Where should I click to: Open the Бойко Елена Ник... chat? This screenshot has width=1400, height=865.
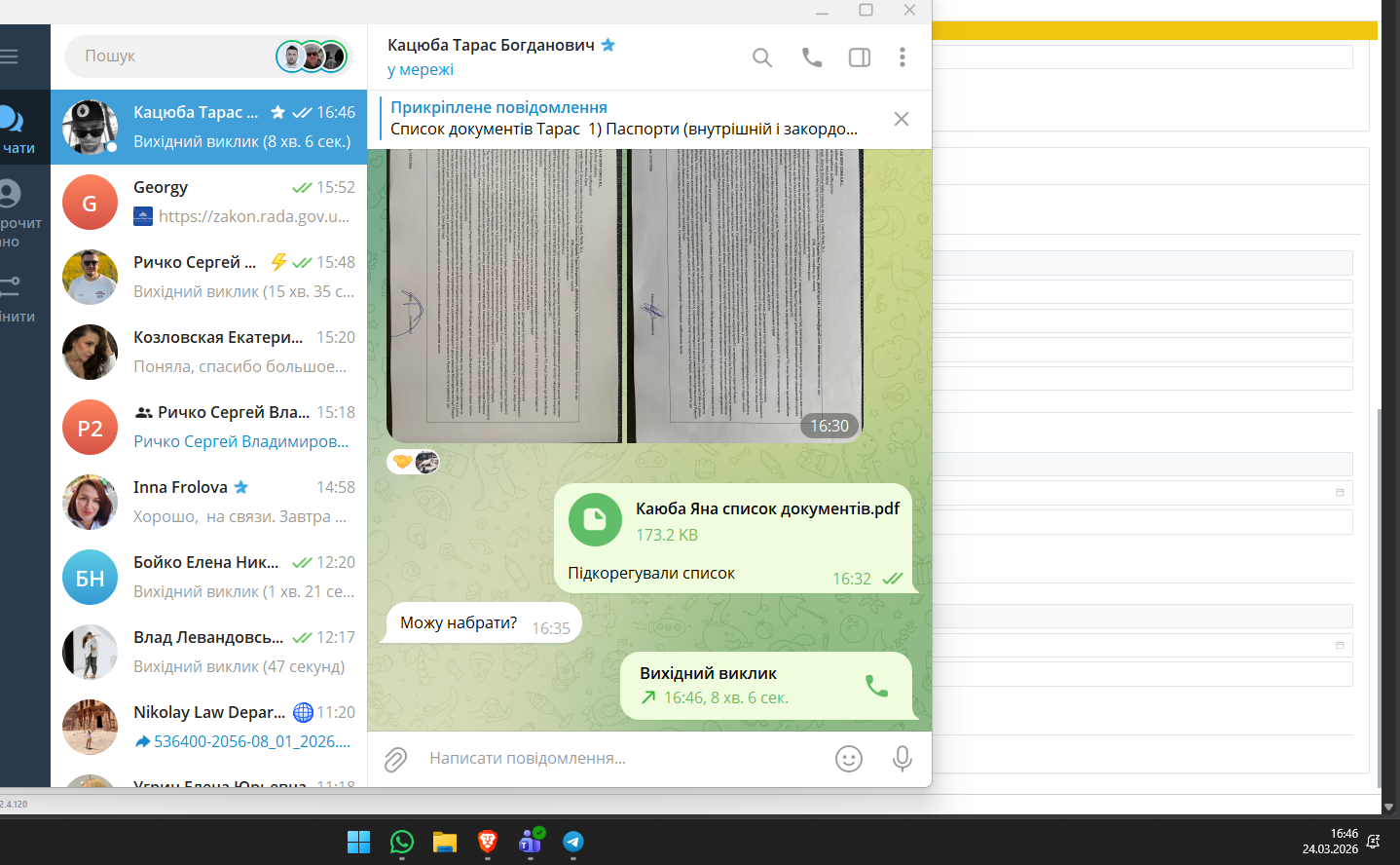coord(208,577)
